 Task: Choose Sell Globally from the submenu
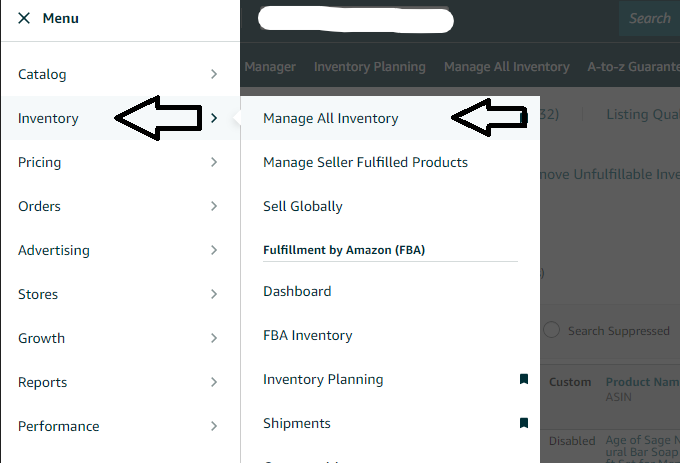pos(303,206)
